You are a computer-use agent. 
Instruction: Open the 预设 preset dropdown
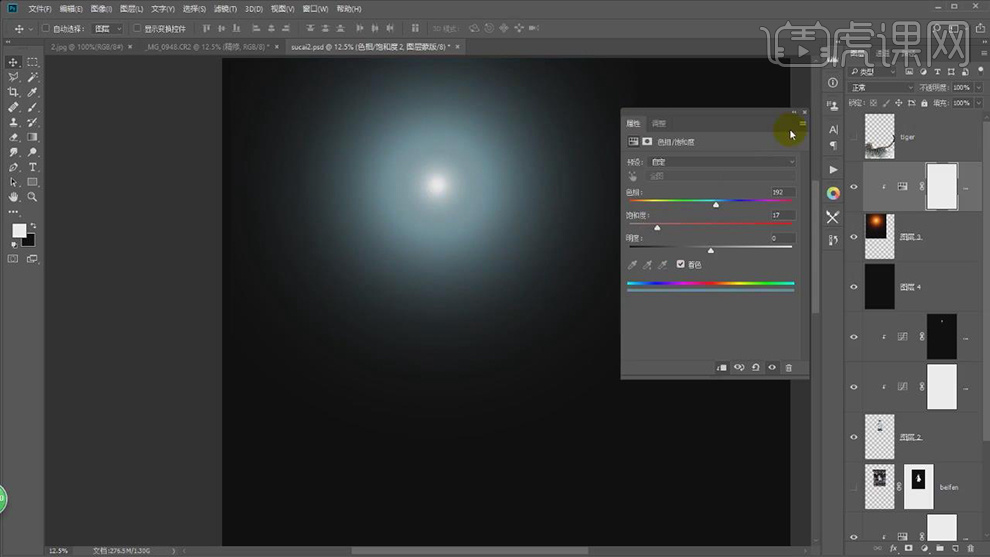(x=722, y=162)
